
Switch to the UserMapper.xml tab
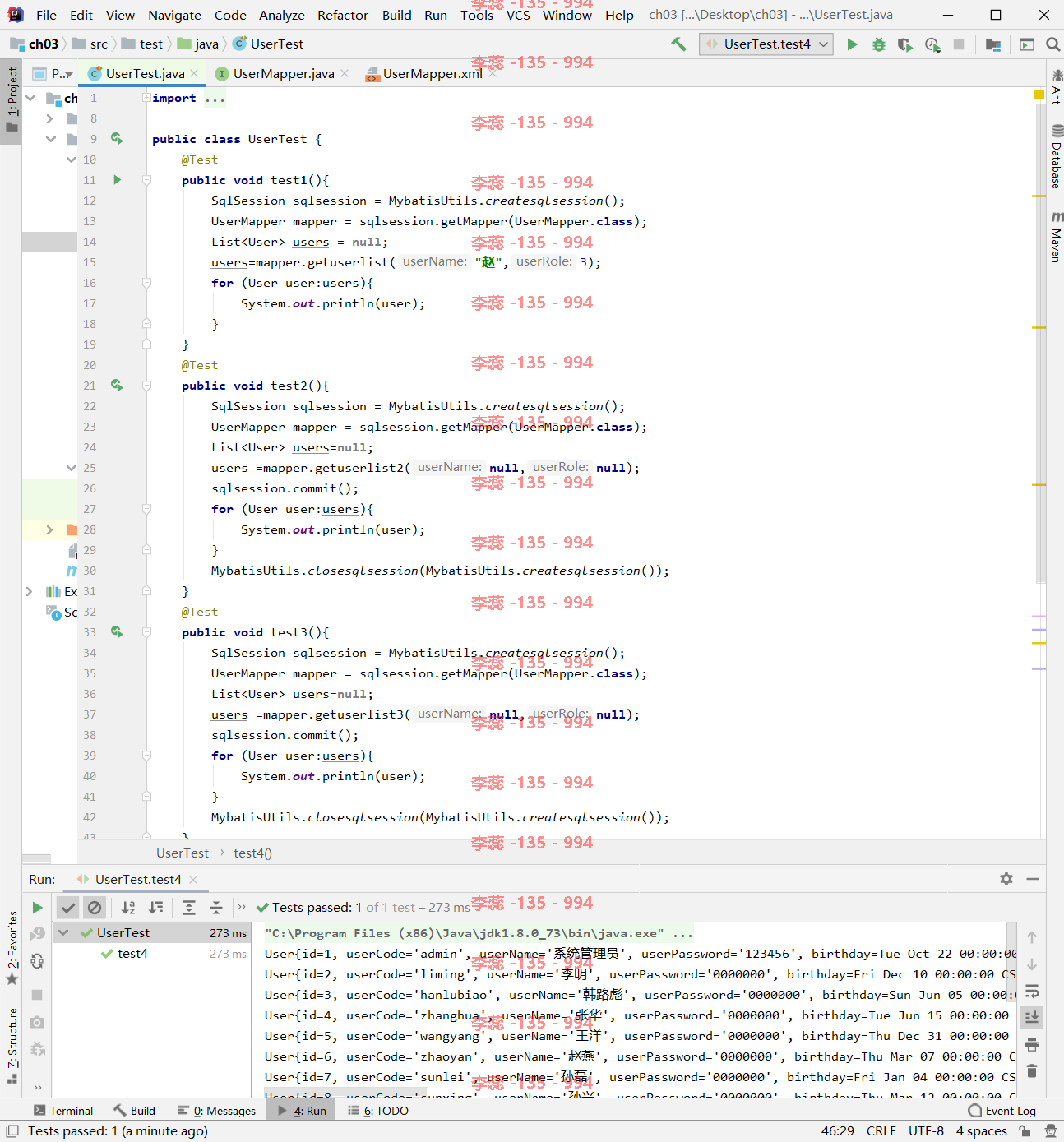(x=432, y=74)
